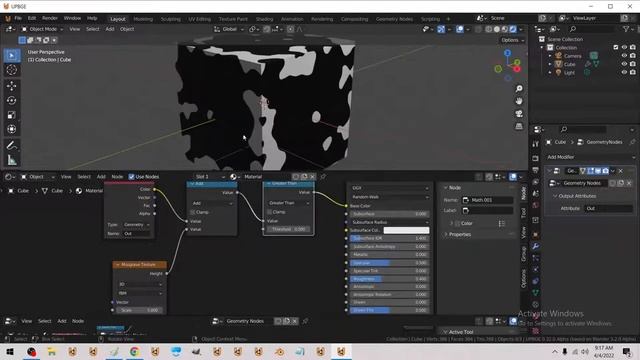
Task: Open the Slot 1 material slot dropdown
Action: (x=209, y=177)
